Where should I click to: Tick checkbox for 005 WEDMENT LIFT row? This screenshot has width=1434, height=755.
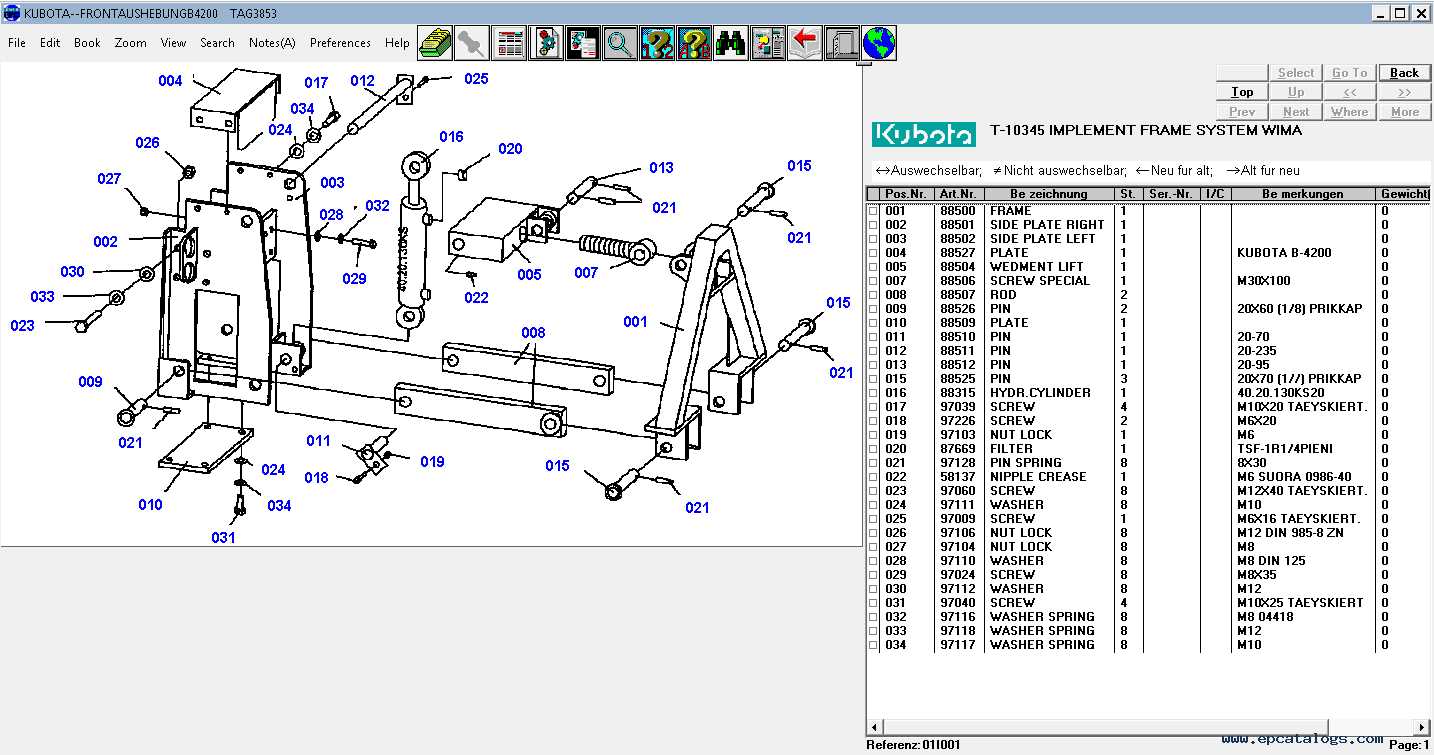[873, 267]
